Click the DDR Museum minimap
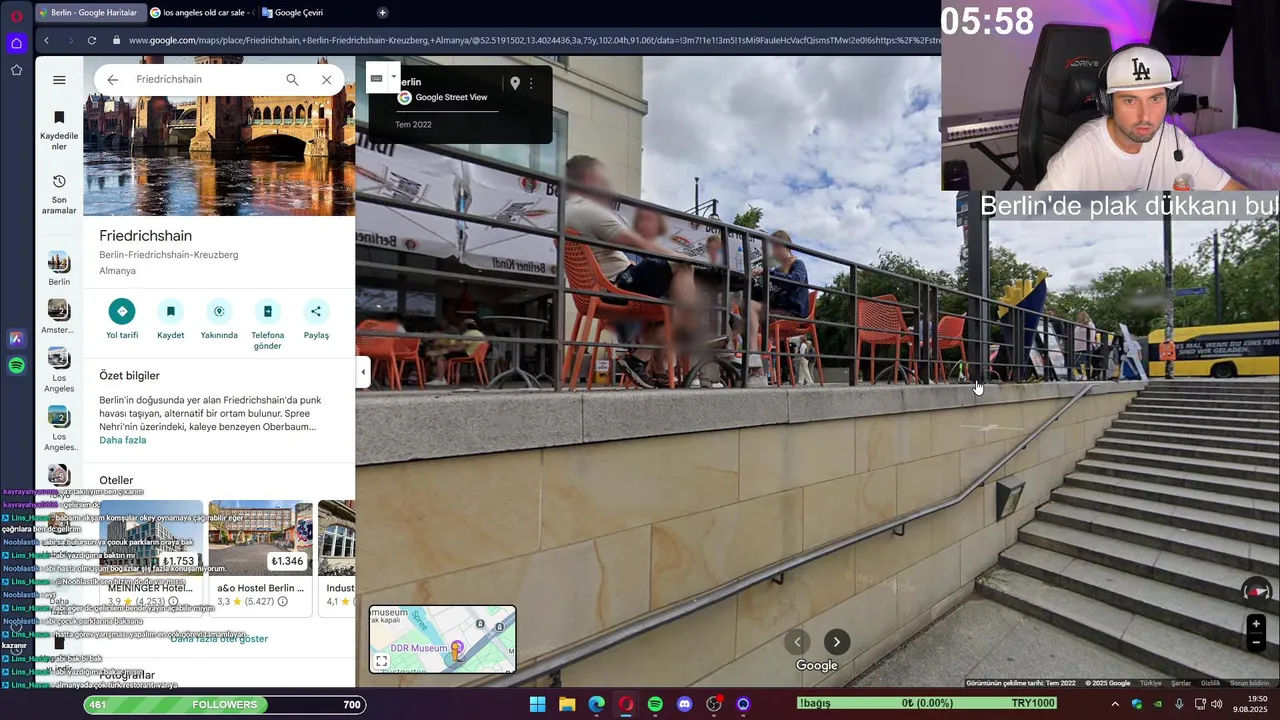Image resolution: width=1280 pixels, height=720 pixels. (x=443, y=639)
